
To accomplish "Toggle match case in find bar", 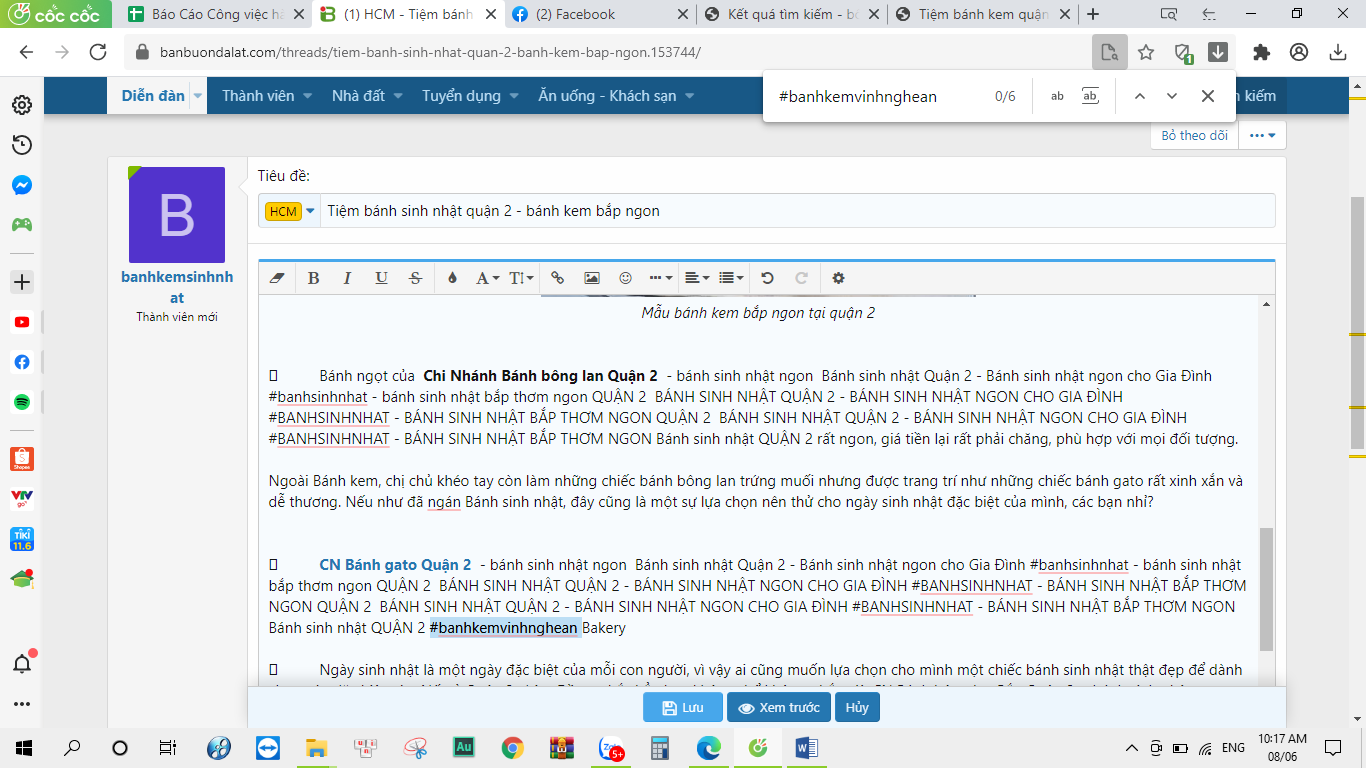I will pyautogui.click(x=1057, y=96).
